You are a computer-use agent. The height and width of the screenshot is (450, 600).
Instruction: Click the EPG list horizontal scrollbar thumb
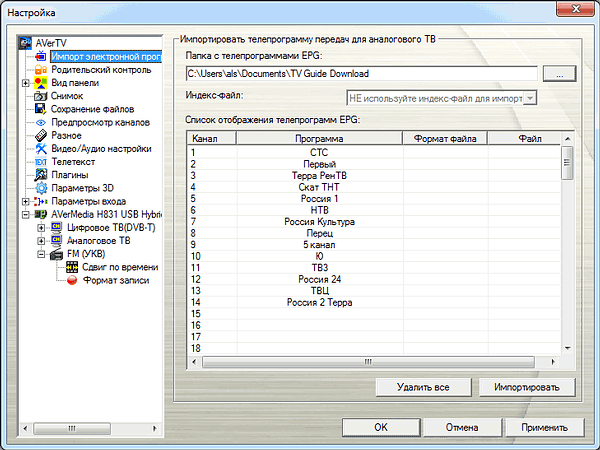[x=368, y=362]
